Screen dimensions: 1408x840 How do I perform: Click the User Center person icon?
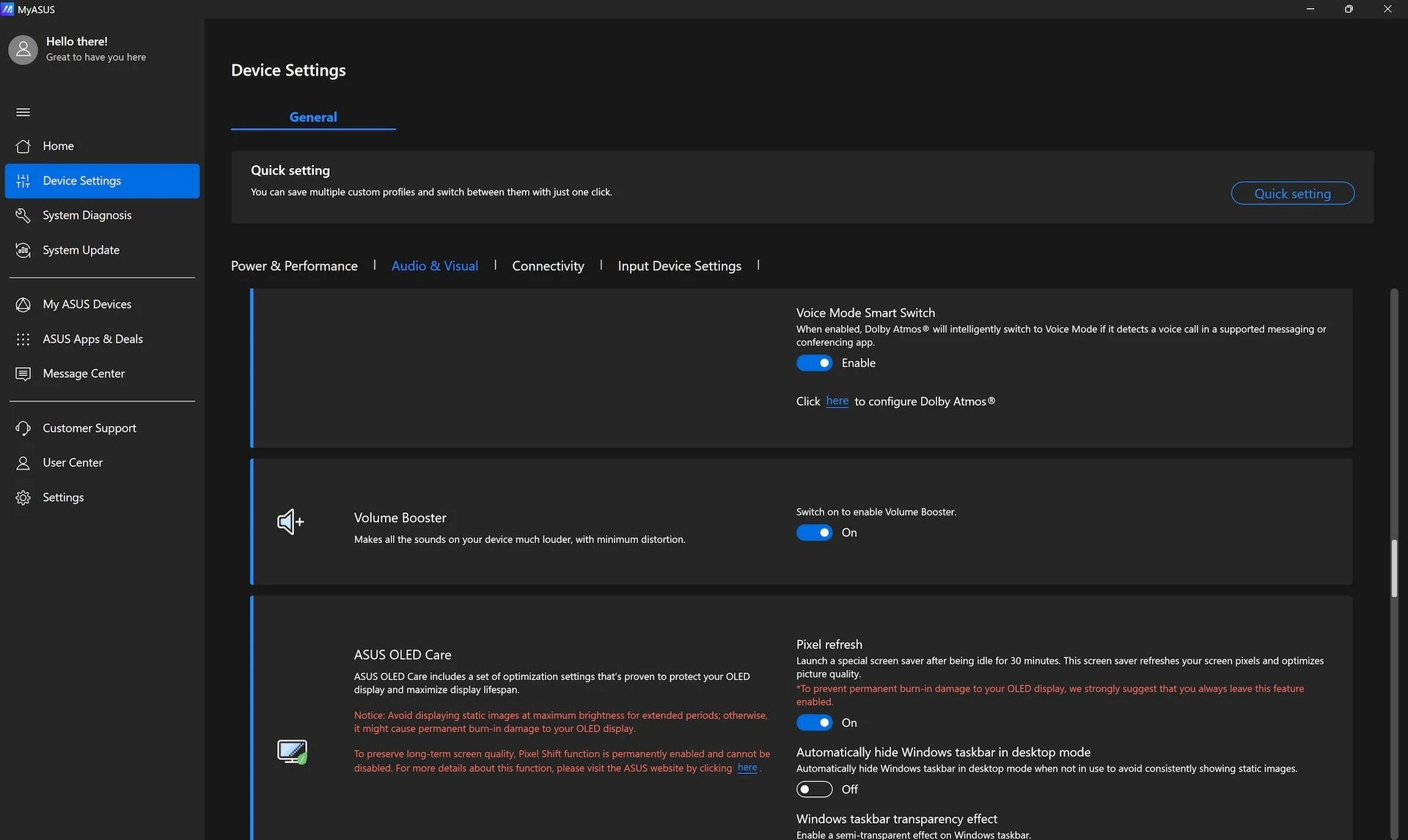[x=23, y=463]
